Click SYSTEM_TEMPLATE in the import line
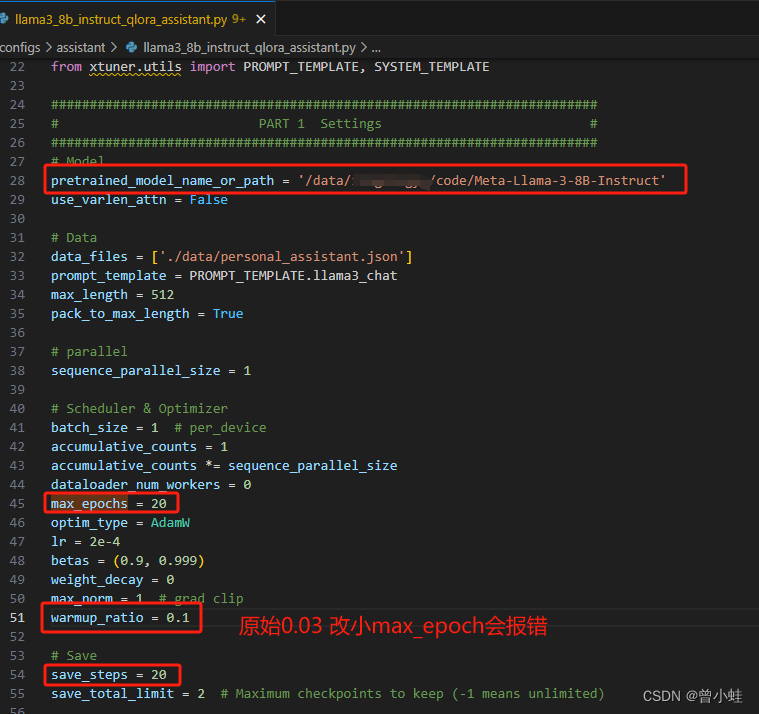759x714 pixels. tap(431, 67)
